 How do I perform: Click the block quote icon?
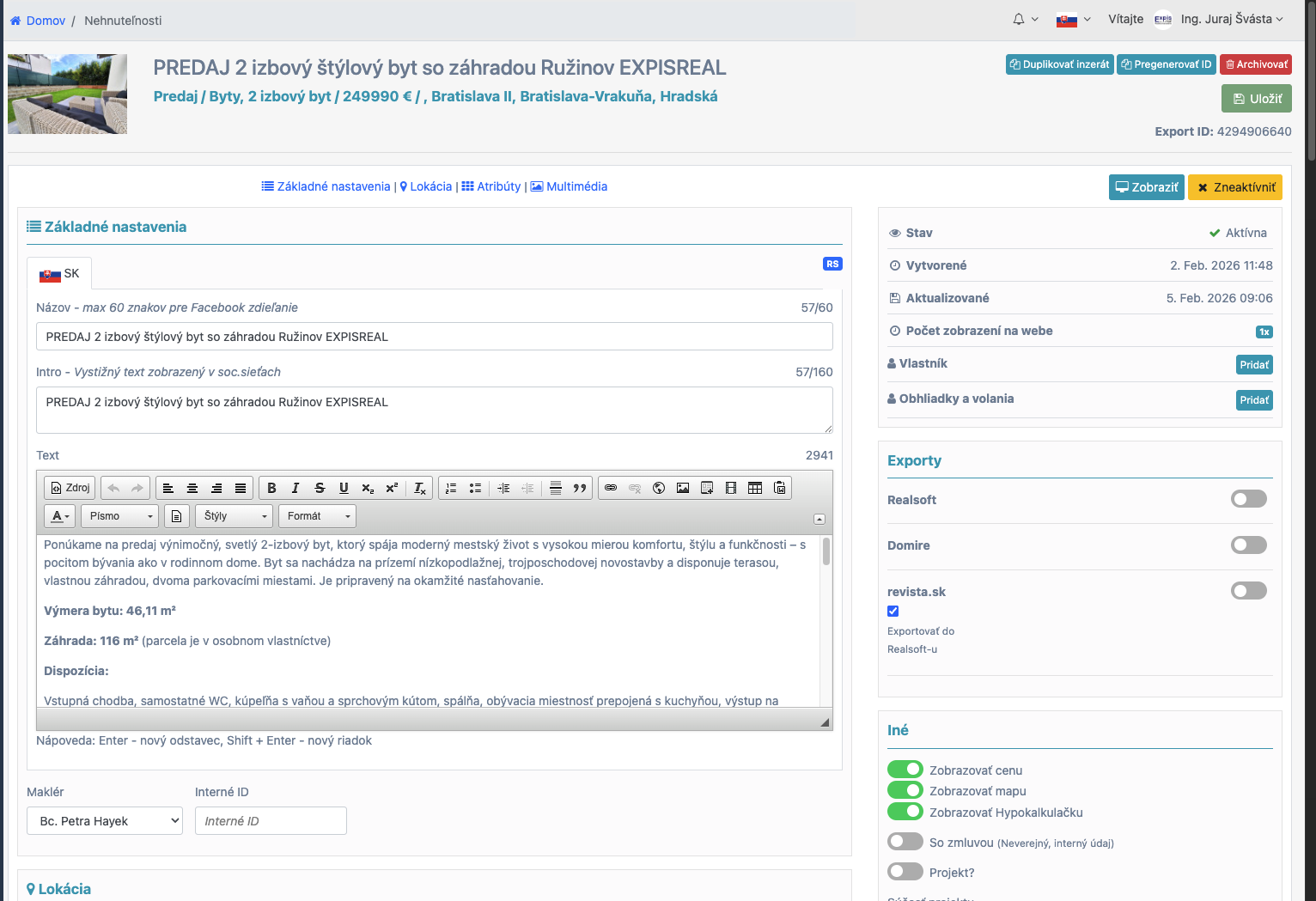tap(580, 488)
